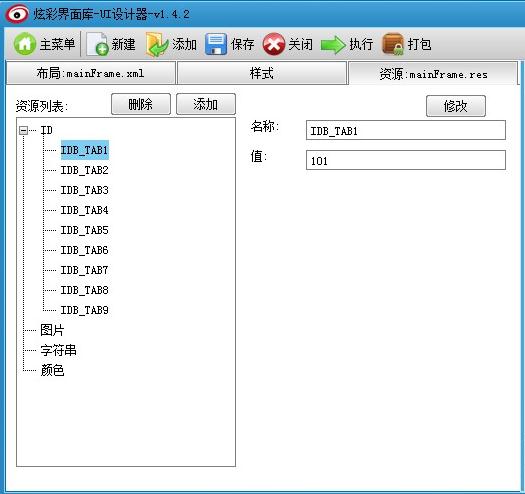Select IDB_TAB4 in the resource tree

click(84, 210)
